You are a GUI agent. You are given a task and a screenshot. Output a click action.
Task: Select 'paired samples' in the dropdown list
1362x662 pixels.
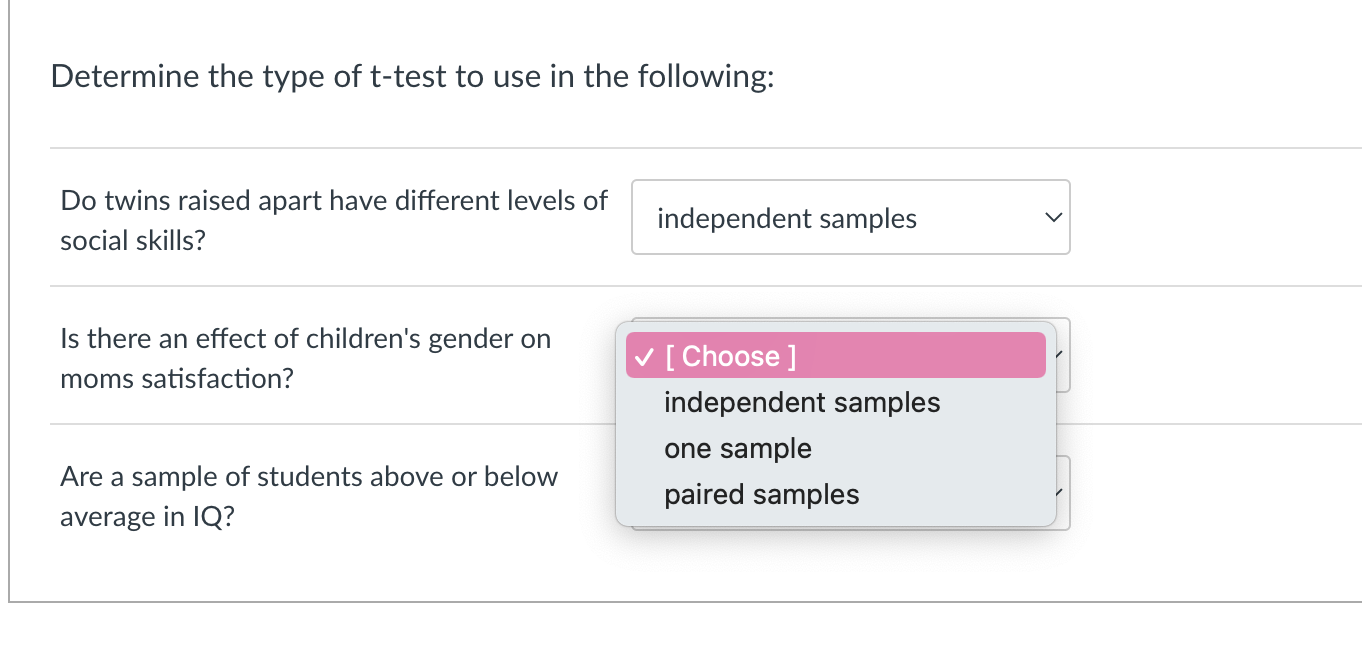click(x=762, y=495)
